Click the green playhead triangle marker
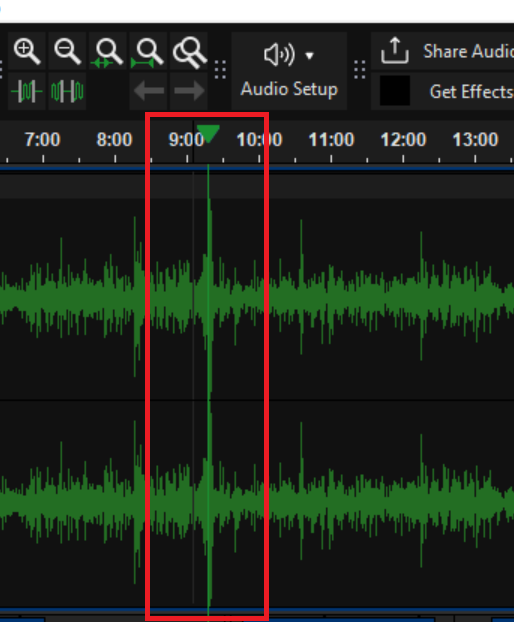Viewport: 514px width, 622px height. [x=208, y=133]
